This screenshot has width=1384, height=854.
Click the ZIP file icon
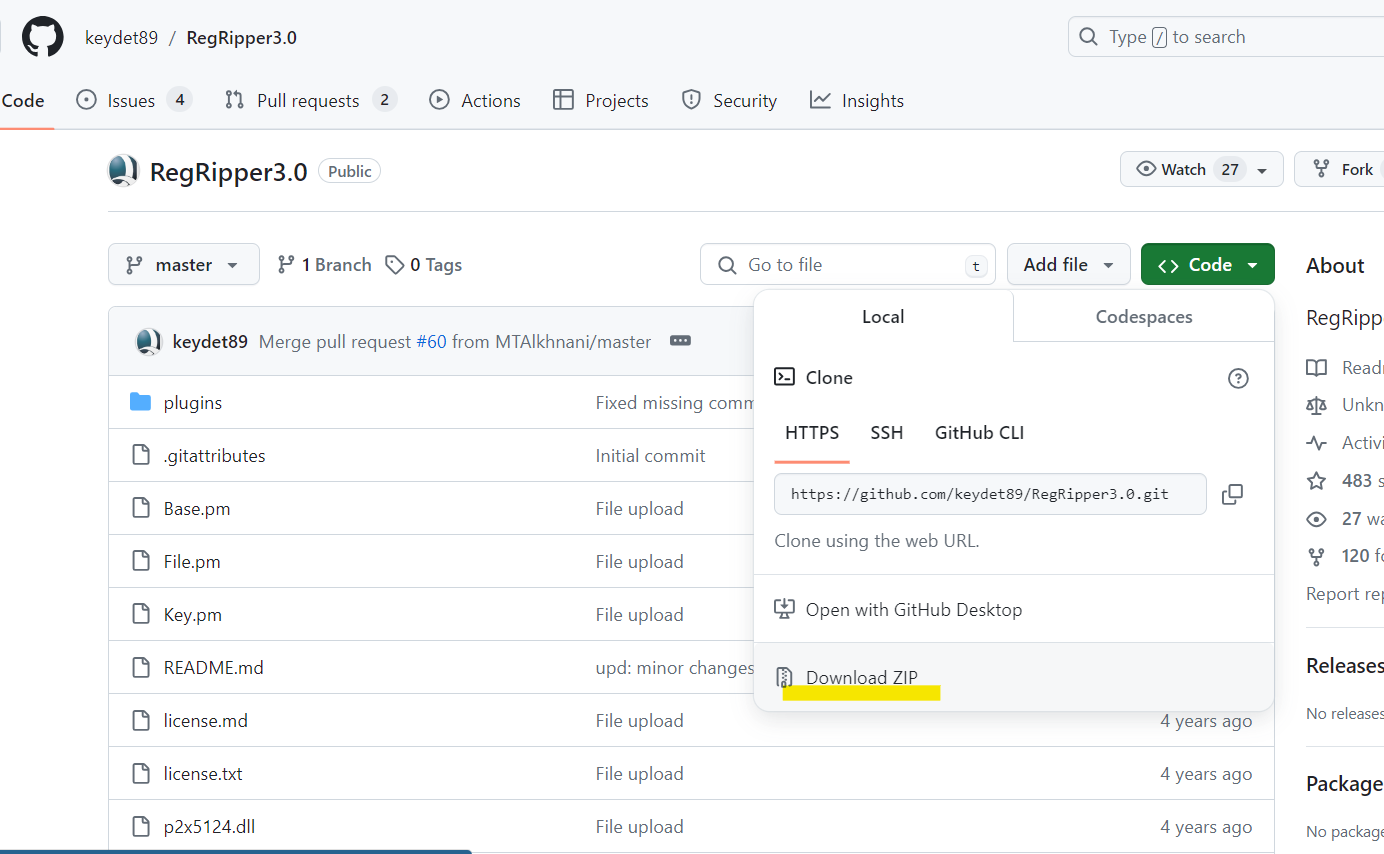(785, 677)
